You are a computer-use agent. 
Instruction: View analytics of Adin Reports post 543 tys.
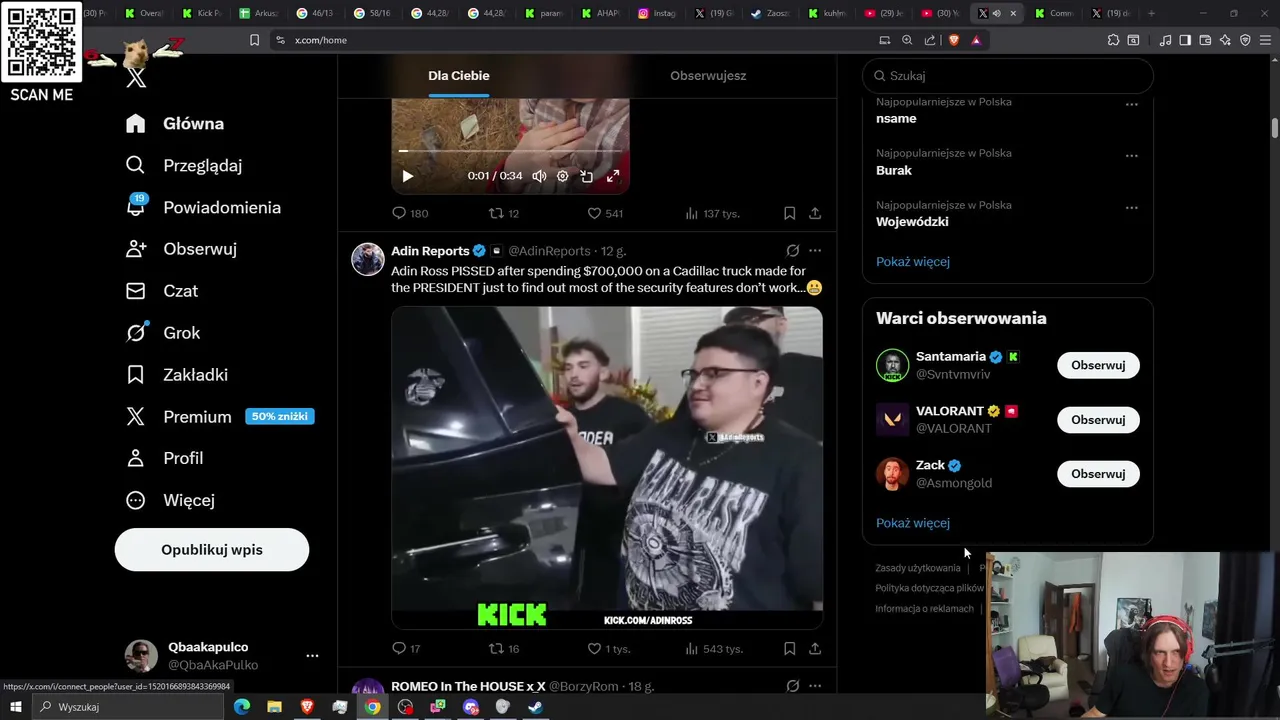(691, 648)
